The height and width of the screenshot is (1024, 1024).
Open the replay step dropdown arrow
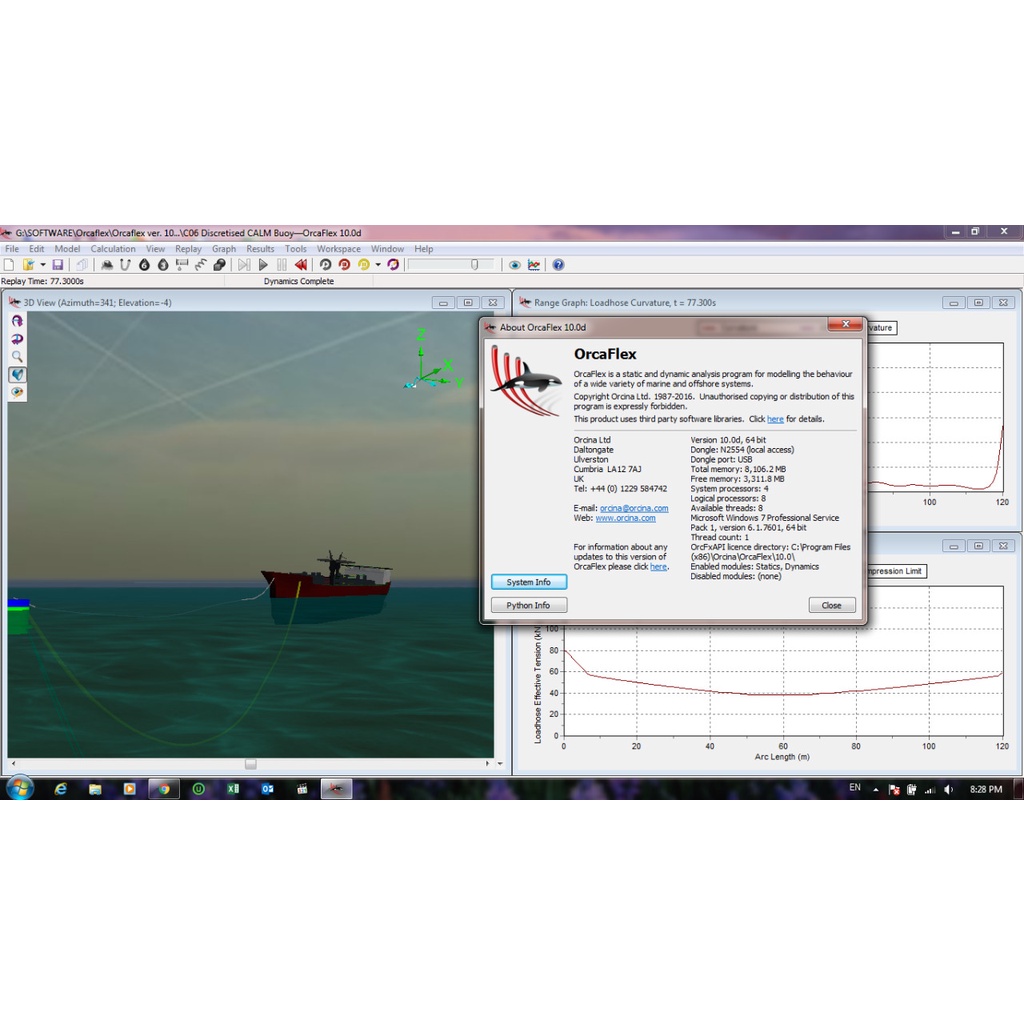(x=377, y=265)
